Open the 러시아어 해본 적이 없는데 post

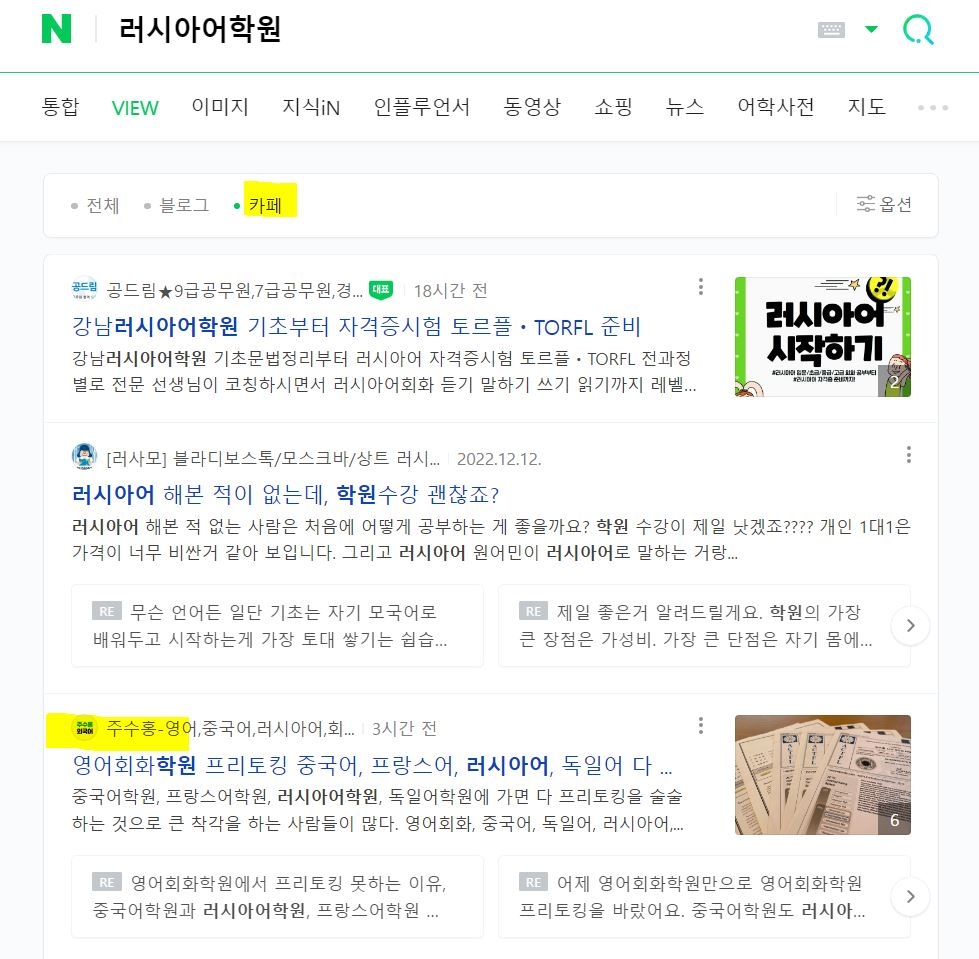(x=285, y=494)
